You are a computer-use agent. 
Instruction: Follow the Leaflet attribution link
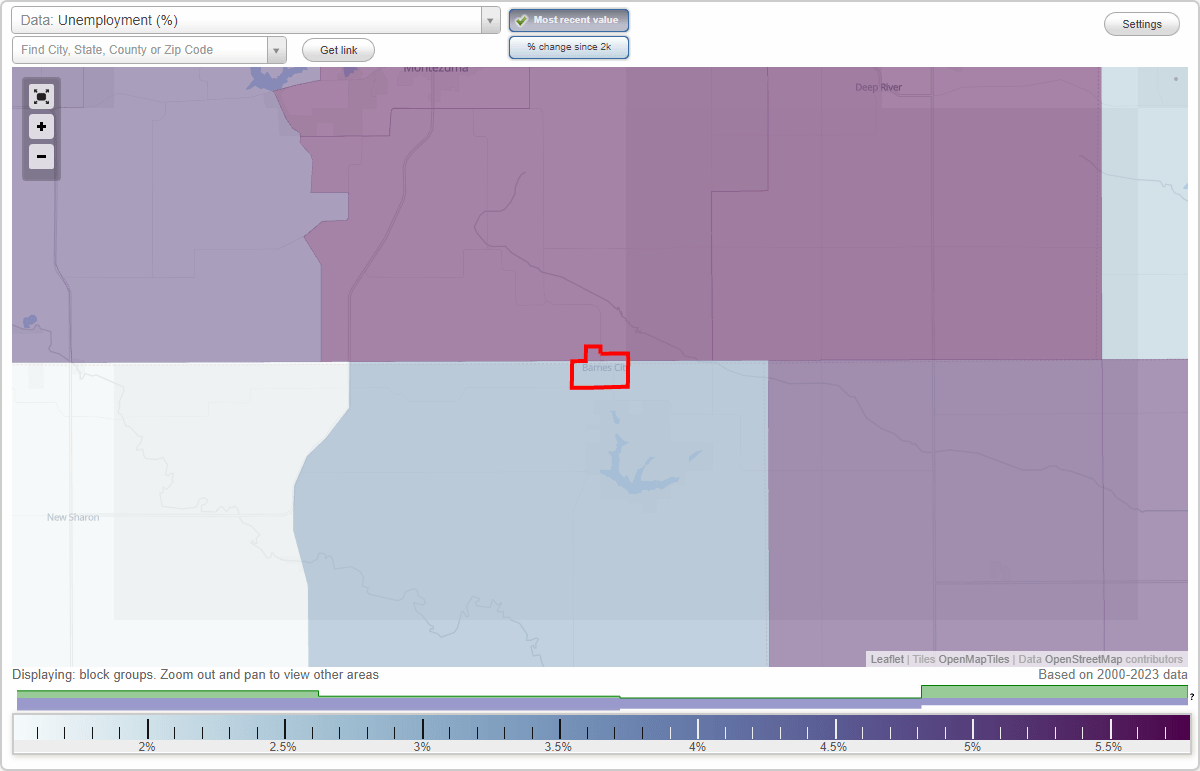pos(886,659)
